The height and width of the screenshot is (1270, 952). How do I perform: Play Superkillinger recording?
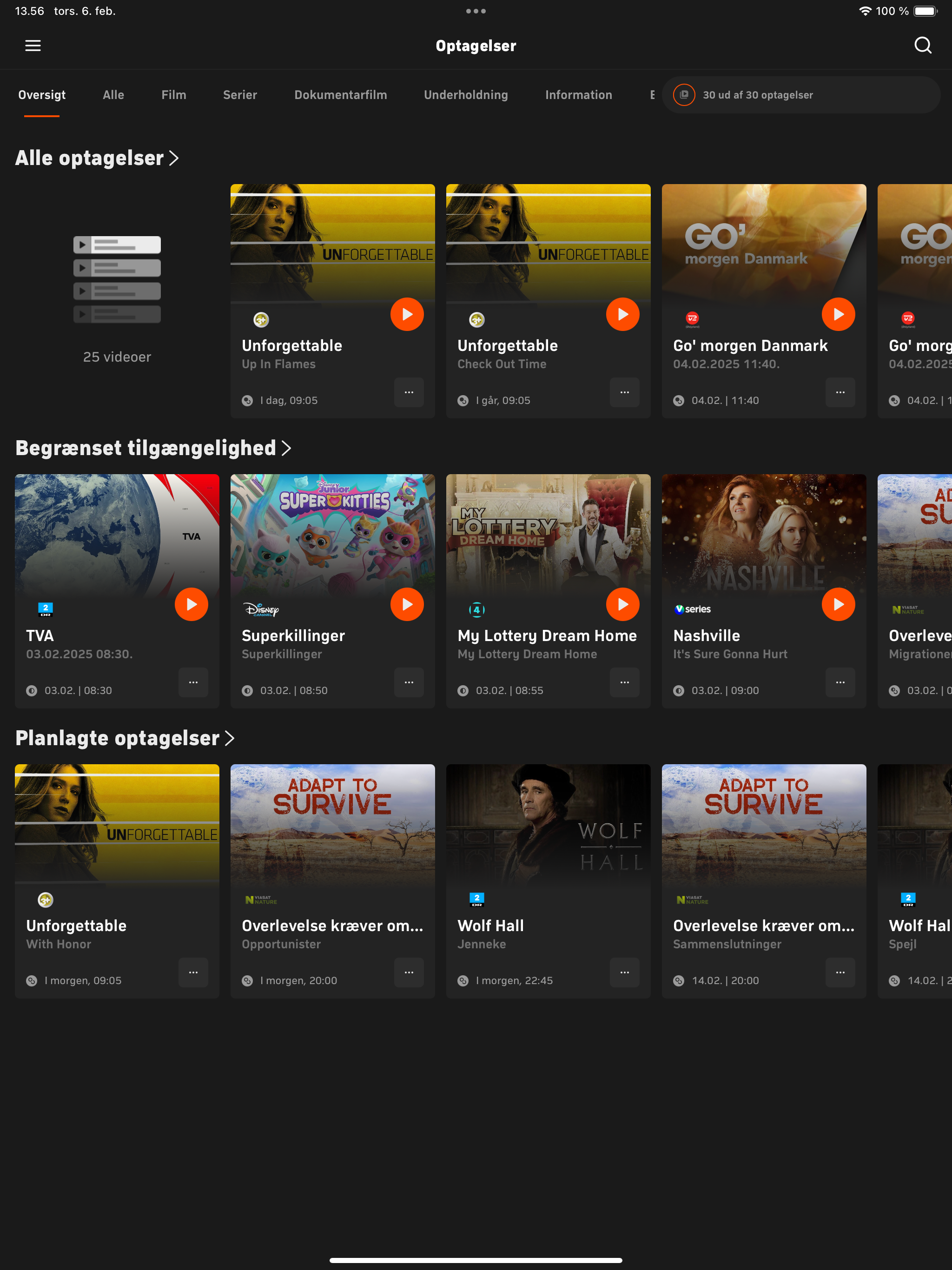[x=407, y=604]
